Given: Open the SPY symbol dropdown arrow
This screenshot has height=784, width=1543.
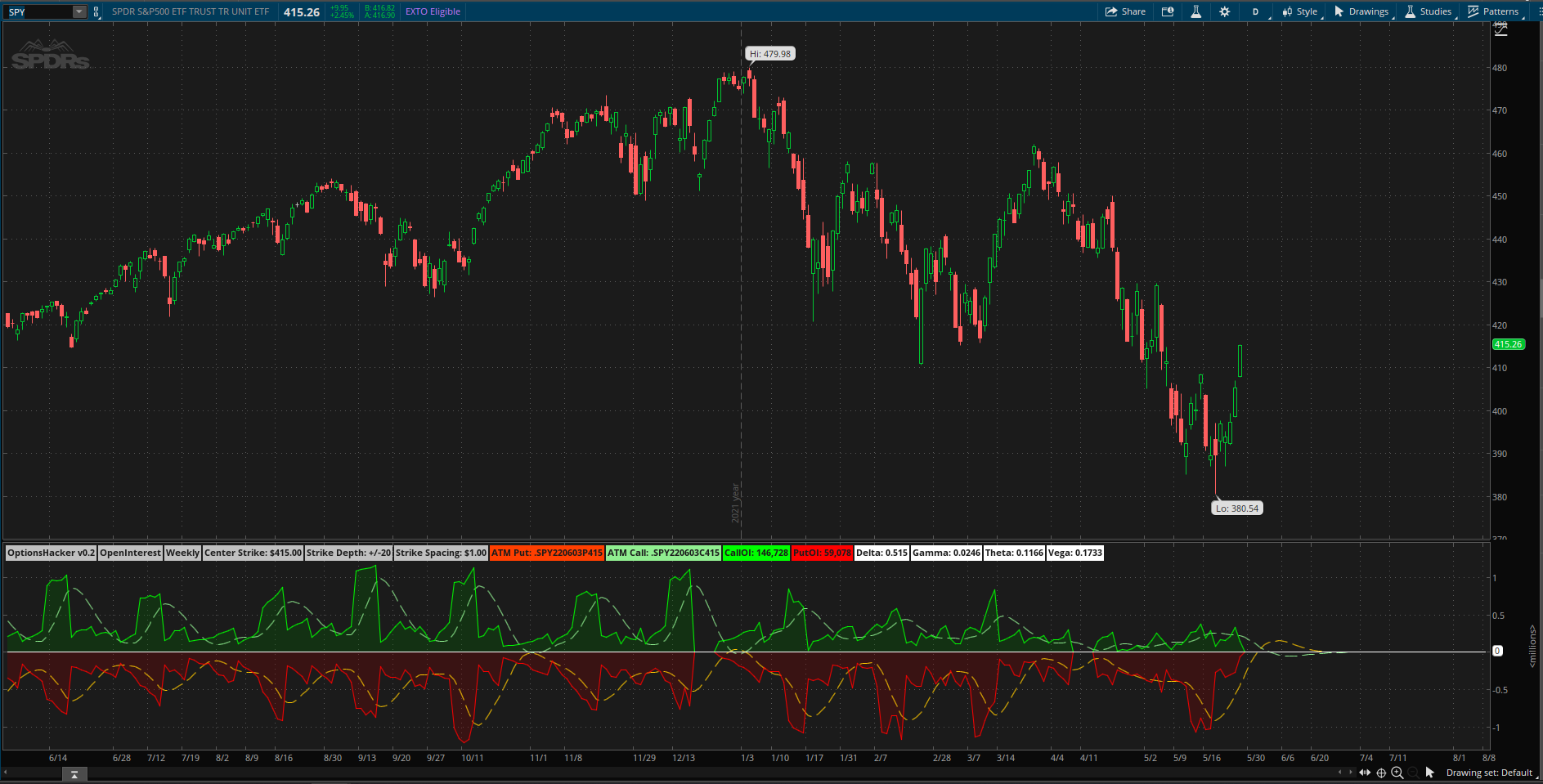Looking at the screenshot, I should (79, 11).
